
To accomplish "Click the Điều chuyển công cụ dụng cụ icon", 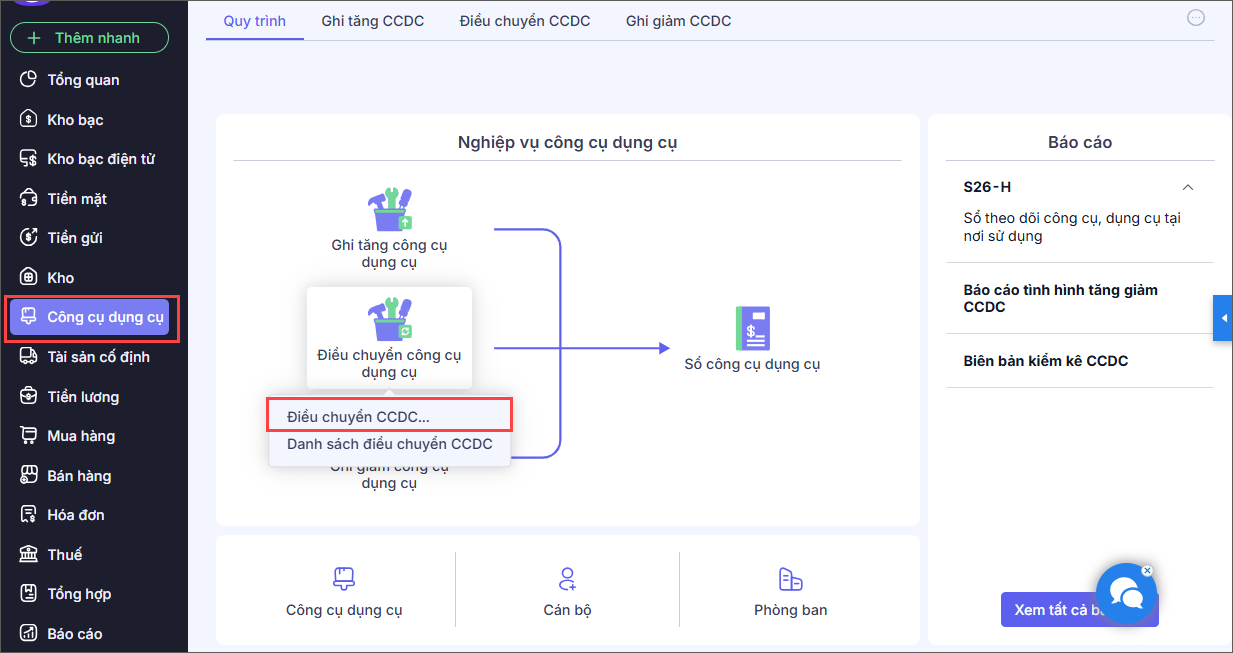I will [x=389, y=320].
